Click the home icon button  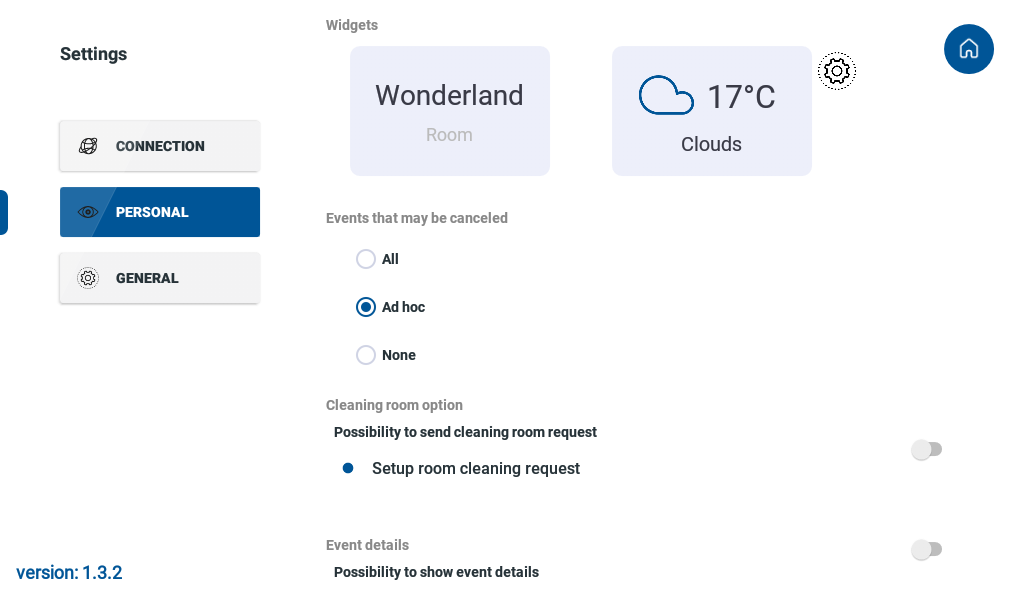[x=968, y=49]
